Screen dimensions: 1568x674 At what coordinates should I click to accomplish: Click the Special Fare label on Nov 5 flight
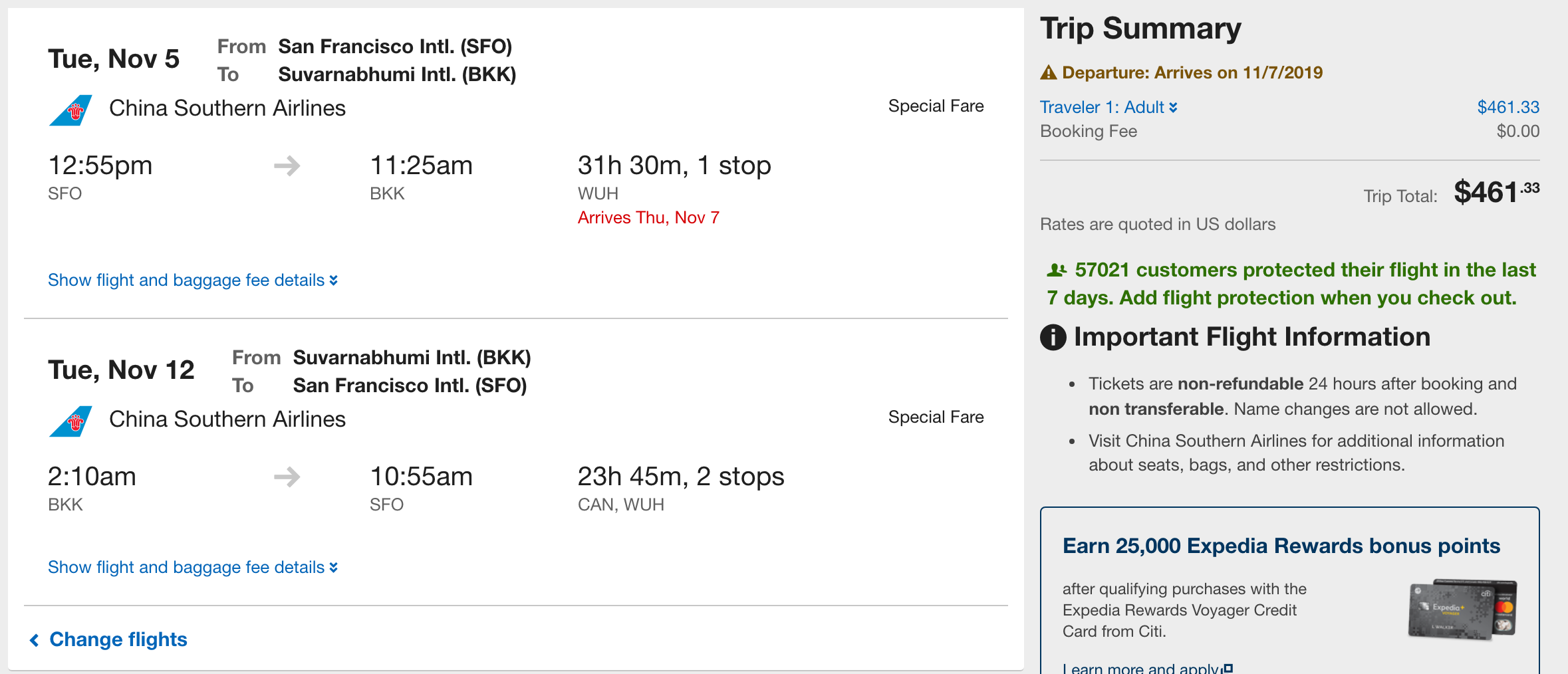(936, 106)
